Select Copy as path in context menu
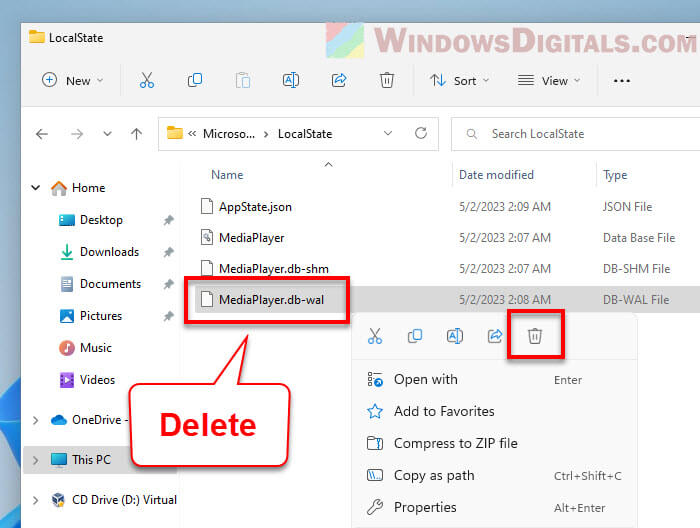 (494, 475)
